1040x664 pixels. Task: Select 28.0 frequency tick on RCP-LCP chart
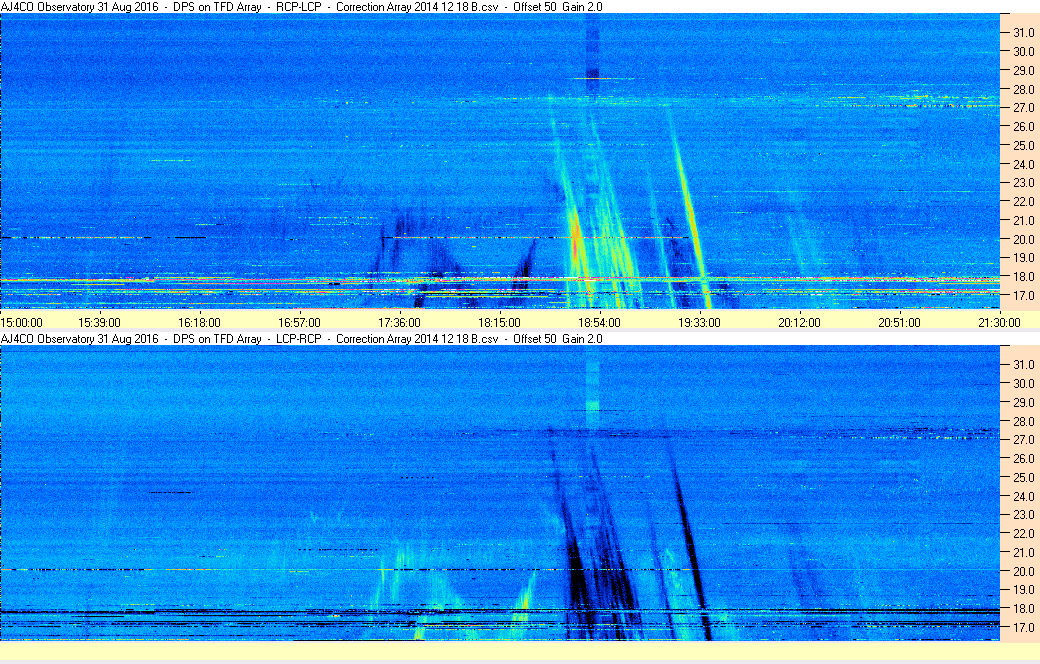click(x=1023, y=89)
